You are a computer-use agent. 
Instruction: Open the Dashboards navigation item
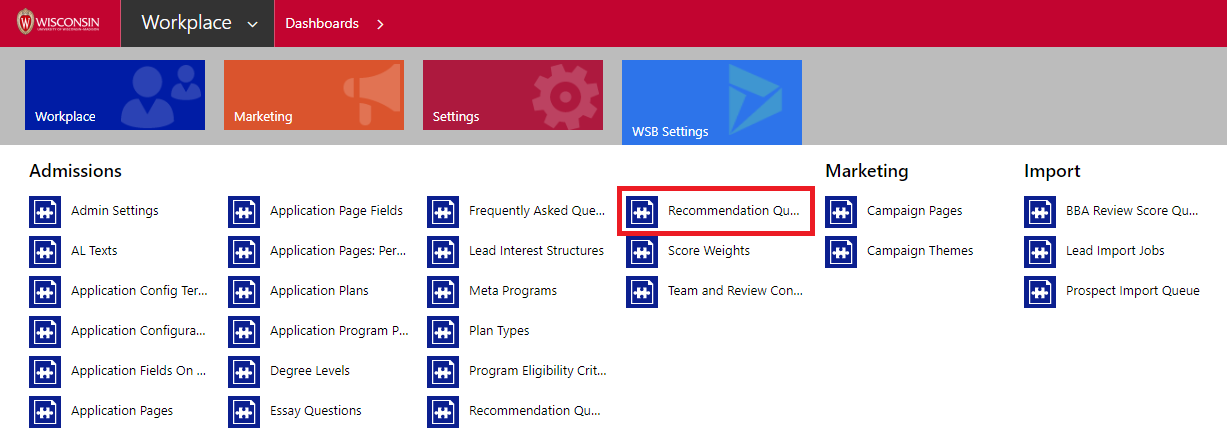click(x=321, y=24)
